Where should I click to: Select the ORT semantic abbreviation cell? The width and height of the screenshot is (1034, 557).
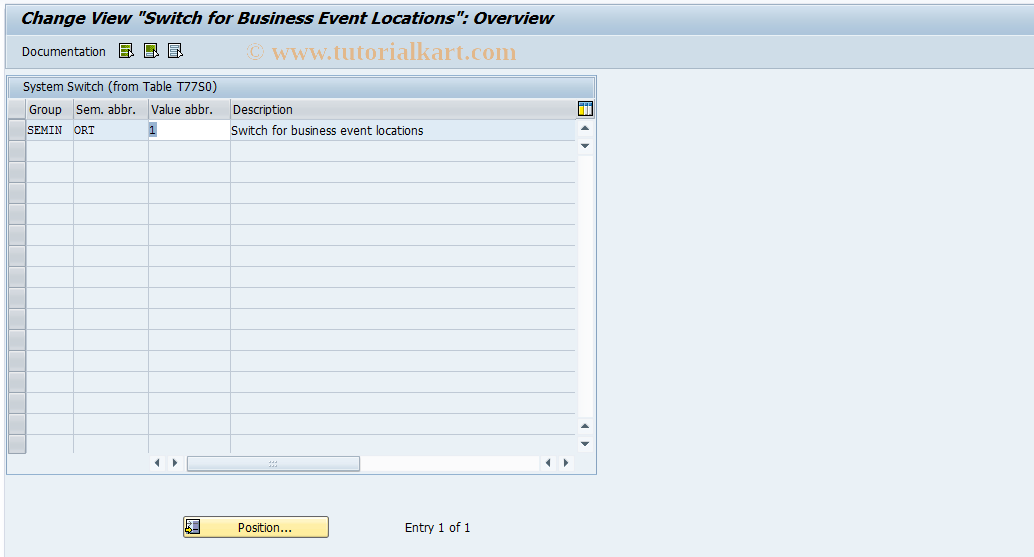coord(111,131)
